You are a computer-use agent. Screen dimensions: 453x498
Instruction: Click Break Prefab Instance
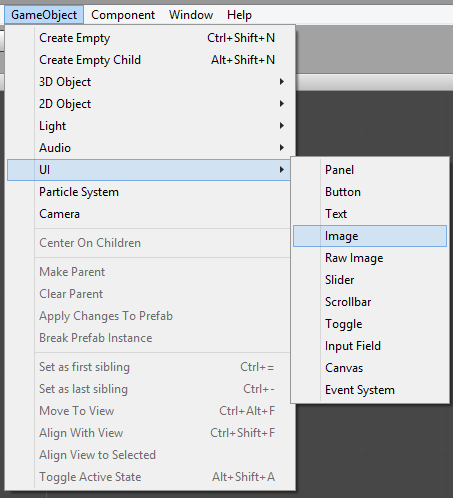[149, 338]
